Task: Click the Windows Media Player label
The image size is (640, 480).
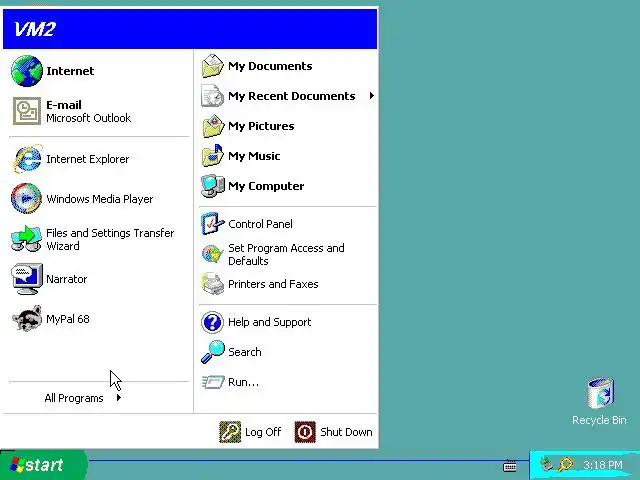Action: click(100, 199)
